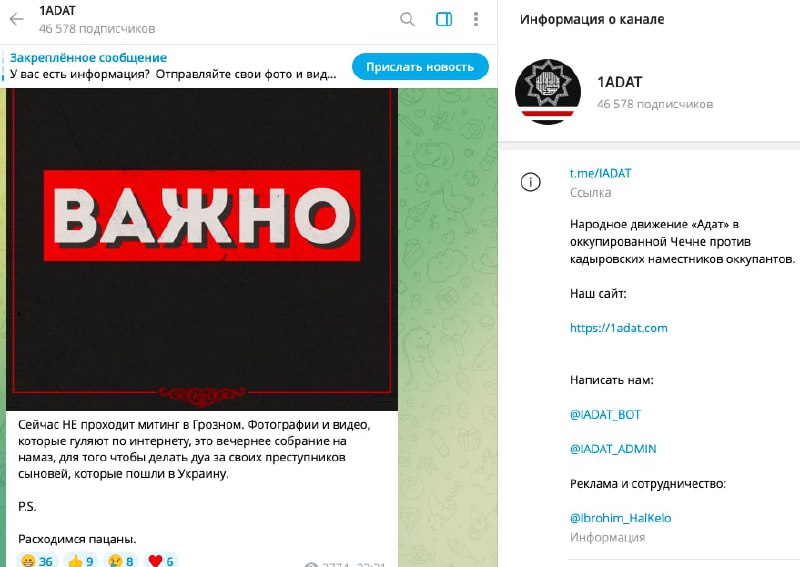Open the ВАЖНО post image
This screenshot has height=567, width=800.
point(202,249)
